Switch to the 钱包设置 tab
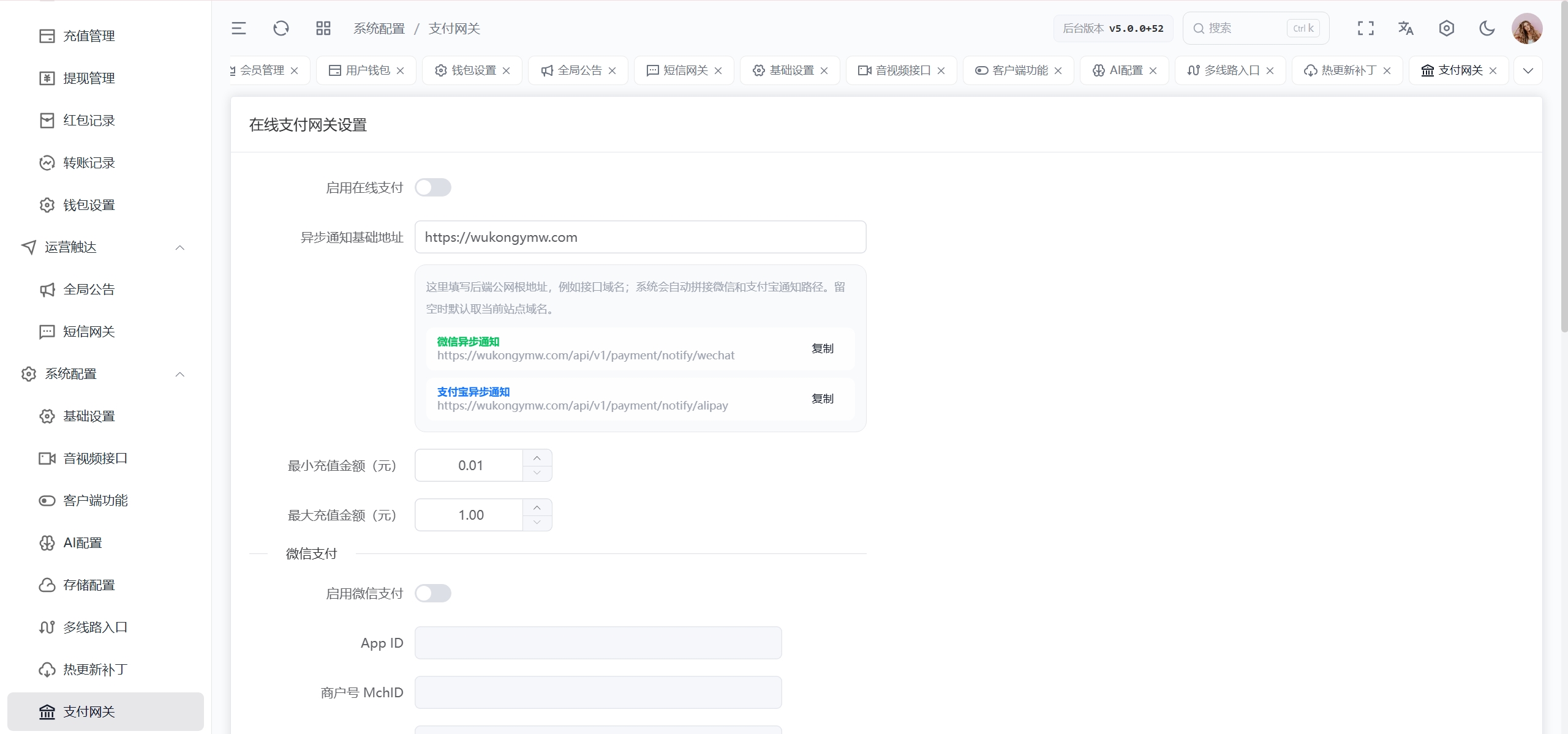 pos(473,70)
